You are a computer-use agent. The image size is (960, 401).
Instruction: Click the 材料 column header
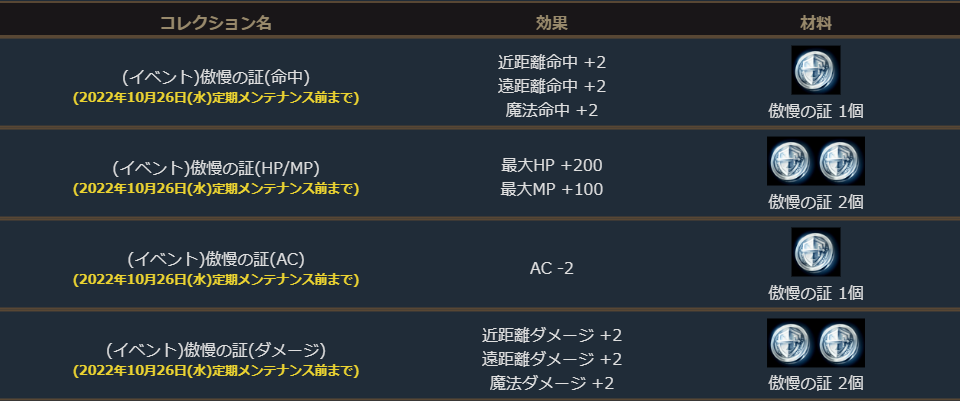(x=816, y=21)
